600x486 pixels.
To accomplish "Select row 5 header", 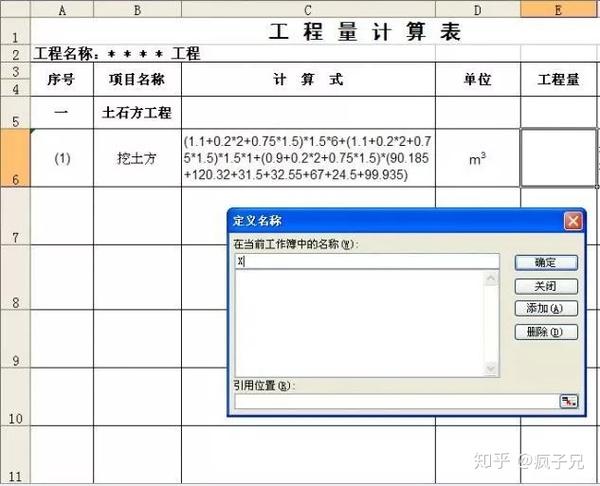I will coord(15,113).
